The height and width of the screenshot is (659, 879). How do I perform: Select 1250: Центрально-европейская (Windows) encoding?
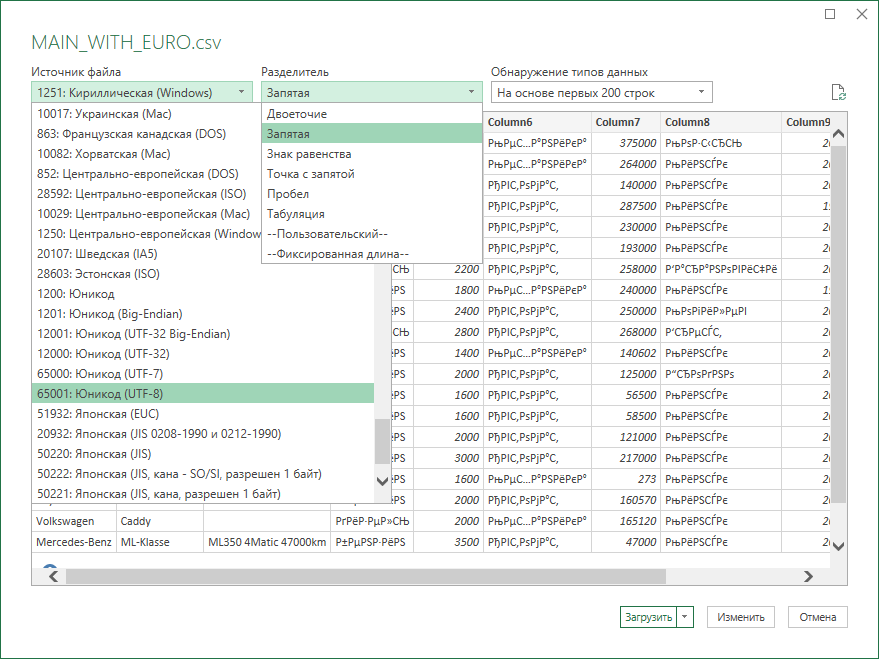[x=147, y=234]
